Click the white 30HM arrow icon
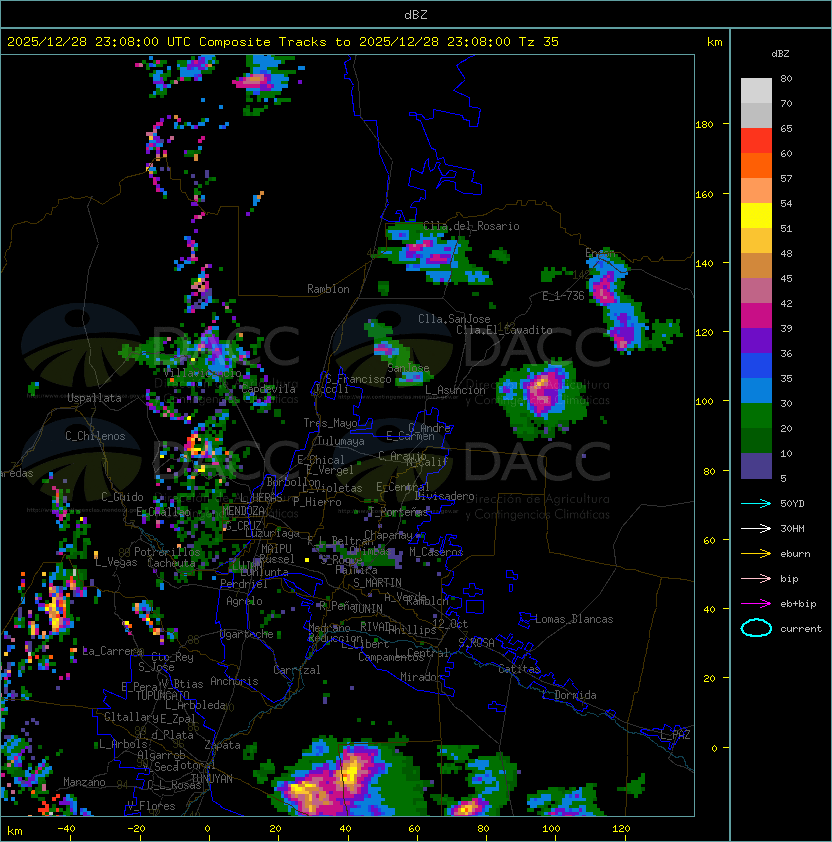 756,529
